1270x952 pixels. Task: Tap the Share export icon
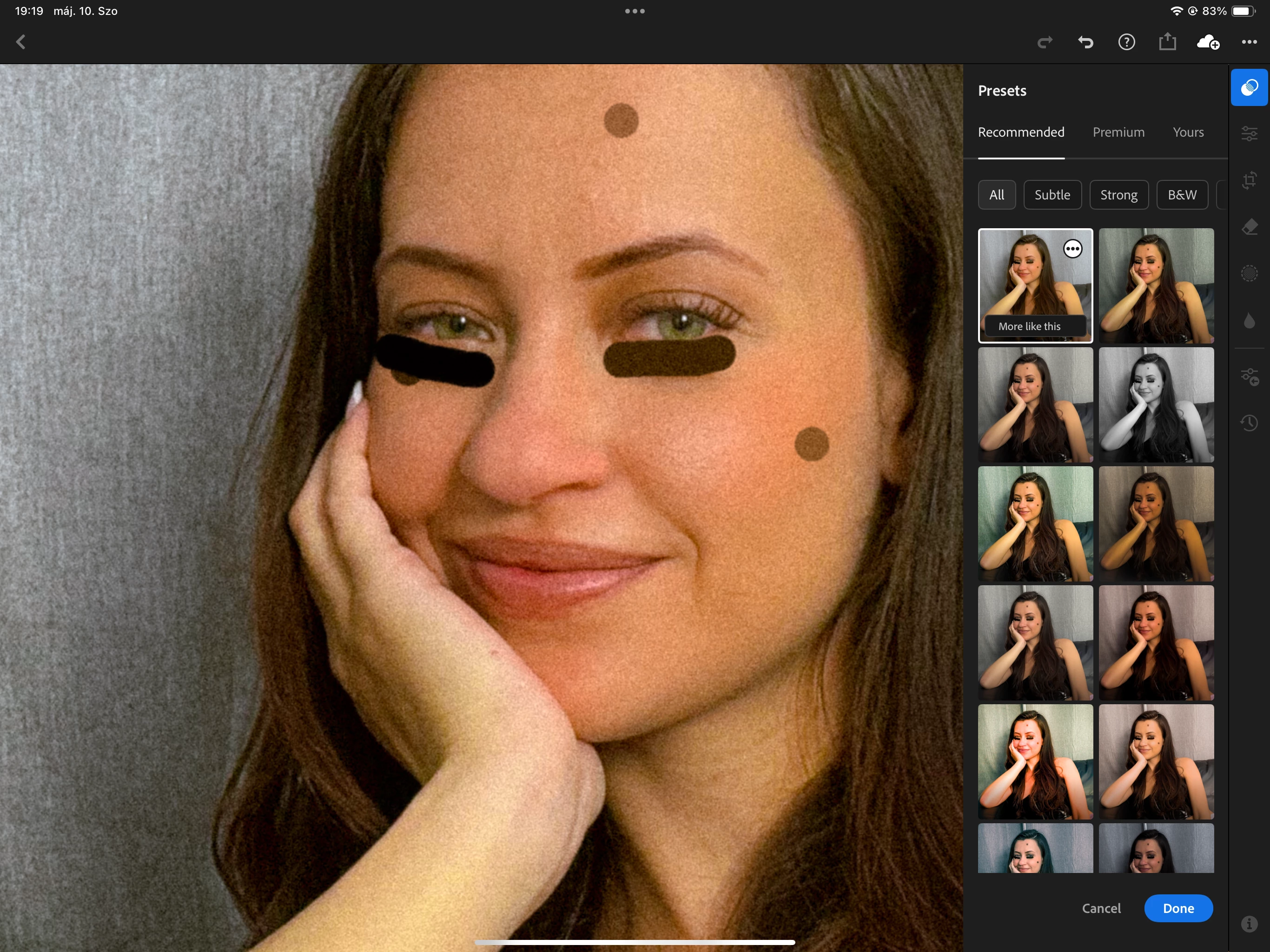point(1167,42)
